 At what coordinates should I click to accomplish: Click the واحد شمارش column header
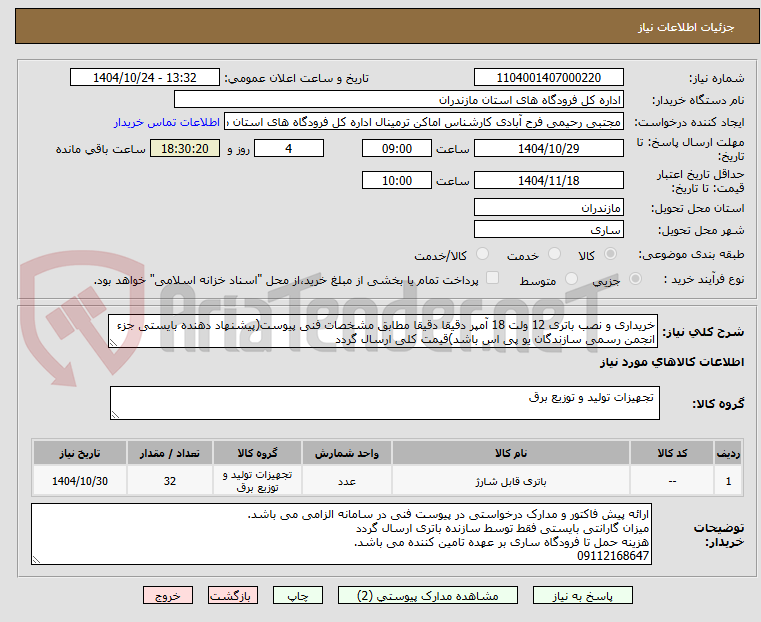347,453
